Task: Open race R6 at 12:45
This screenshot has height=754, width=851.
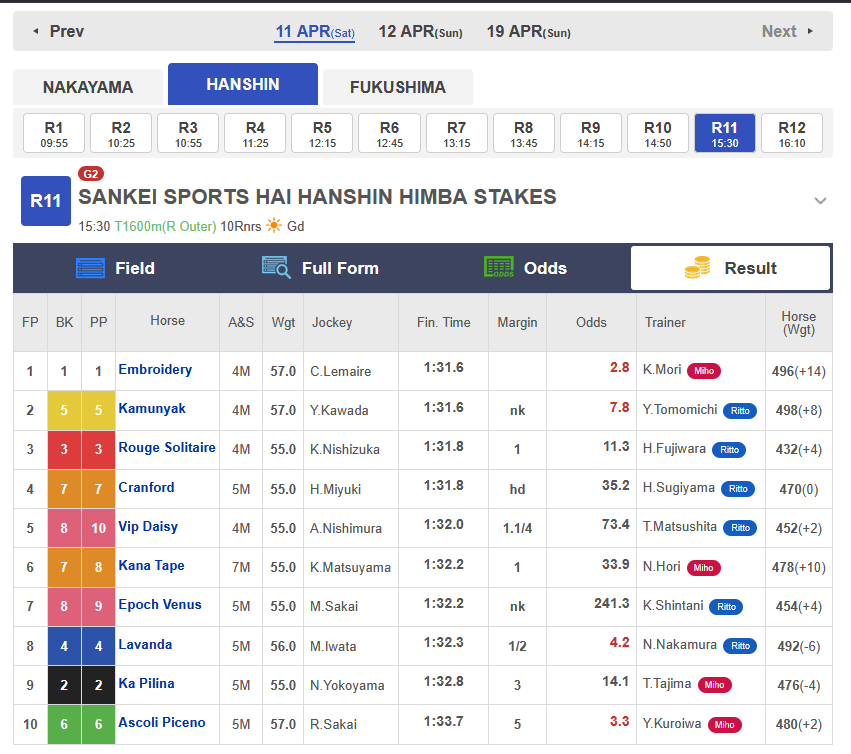Action: pyautogui.click(x=390, y=134)
